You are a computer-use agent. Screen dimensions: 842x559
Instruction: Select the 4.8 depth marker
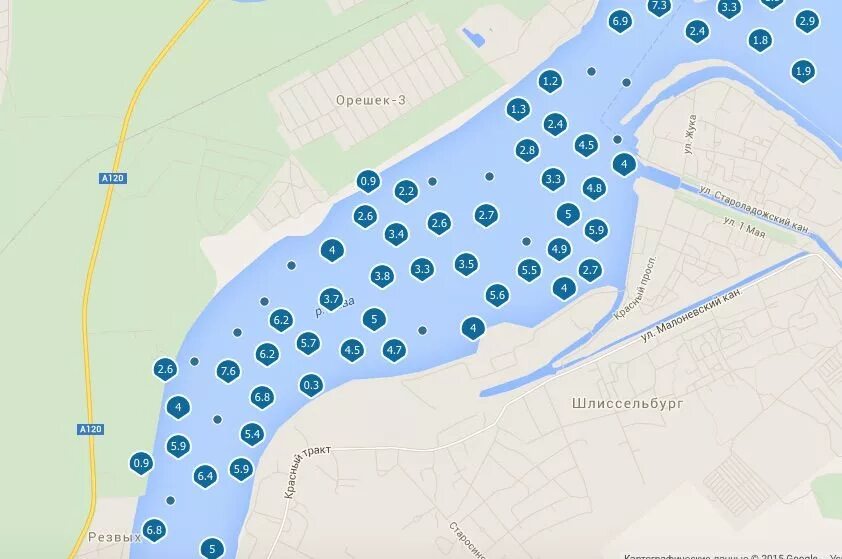pos(594,188)
